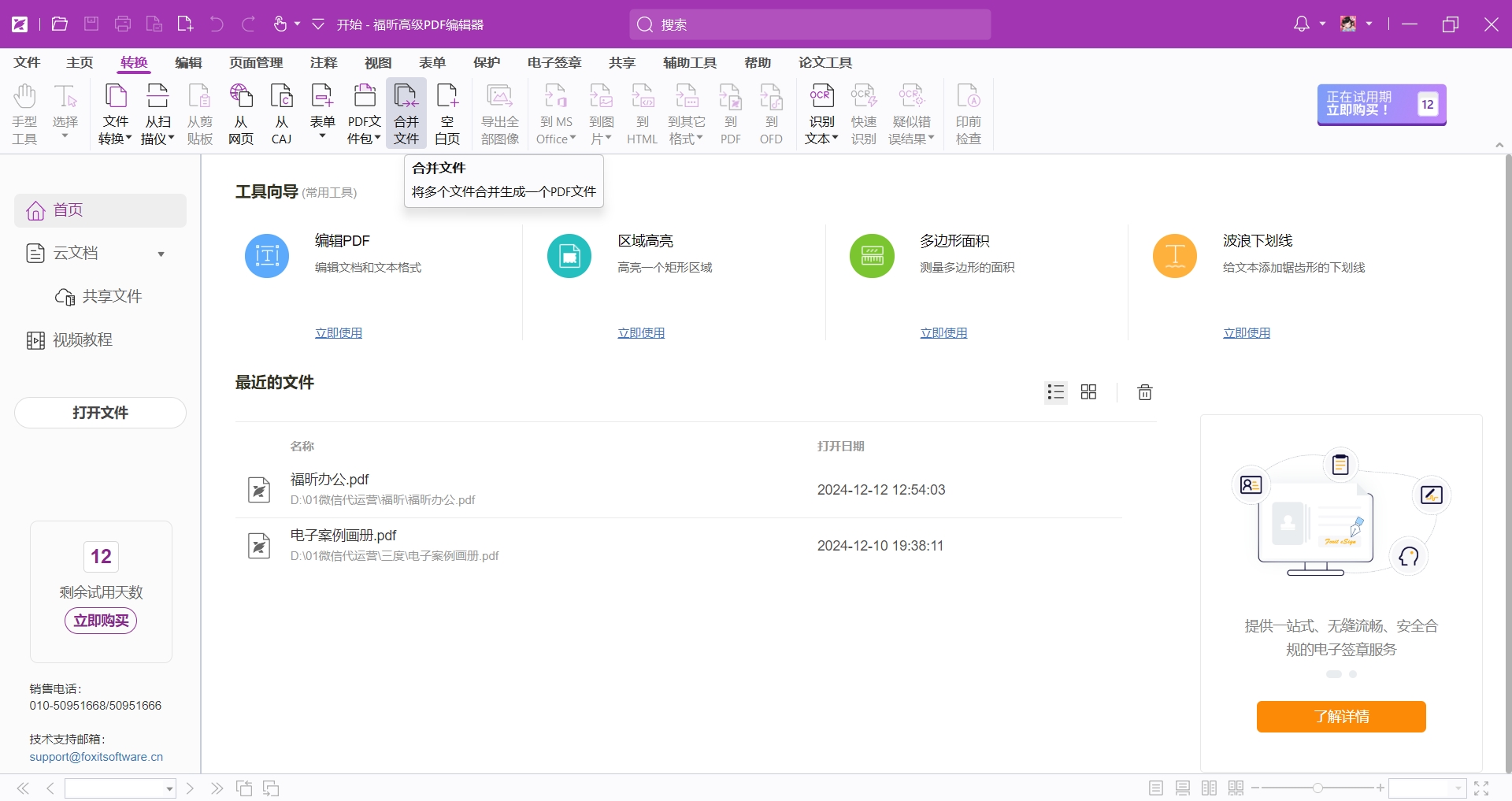
Task: Click the zoom slider handle in status bar
Action: 1317,788
